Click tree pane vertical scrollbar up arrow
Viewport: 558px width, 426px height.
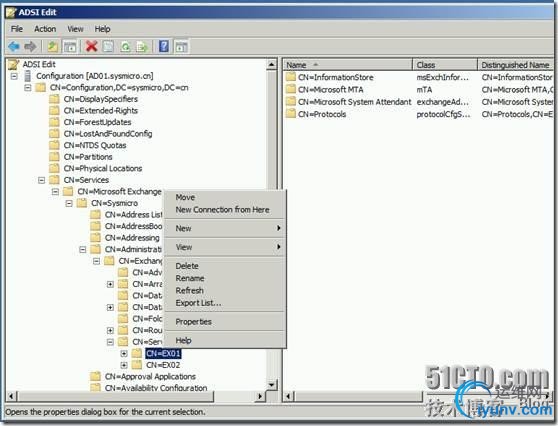(272, 65)
